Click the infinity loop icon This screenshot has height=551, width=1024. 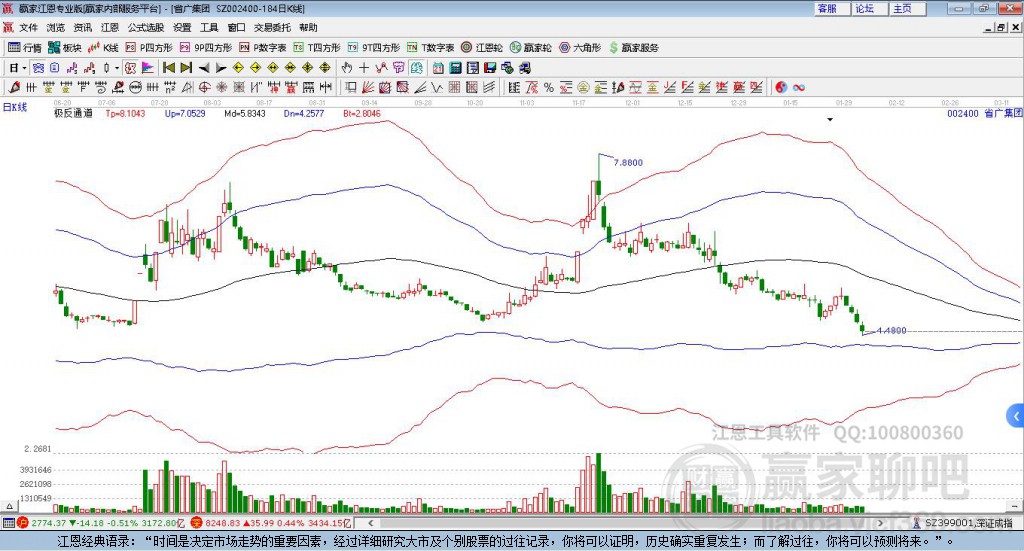click(799, 87)
